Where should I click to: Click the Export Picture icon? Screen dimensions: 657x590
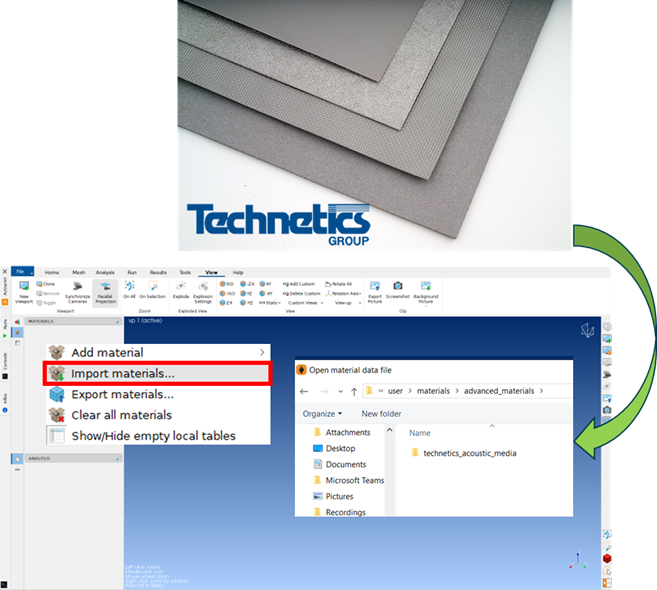pos(375,289)
